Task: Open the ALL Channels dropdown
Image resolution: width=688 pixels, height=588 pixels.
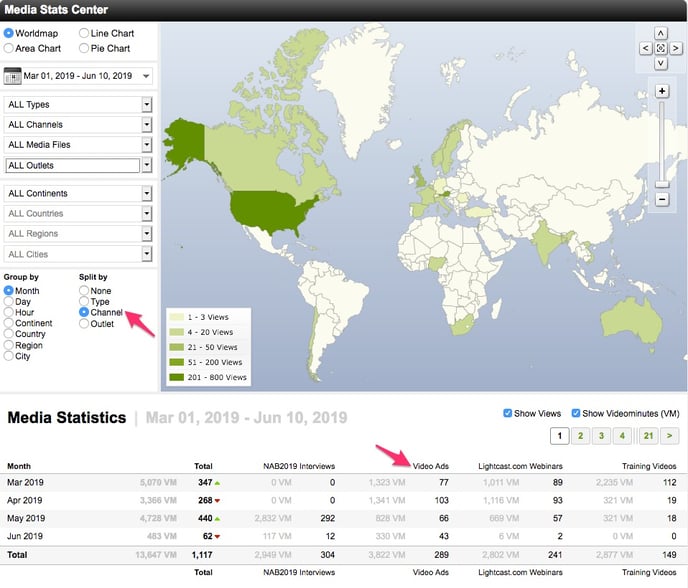Action: 146,125
